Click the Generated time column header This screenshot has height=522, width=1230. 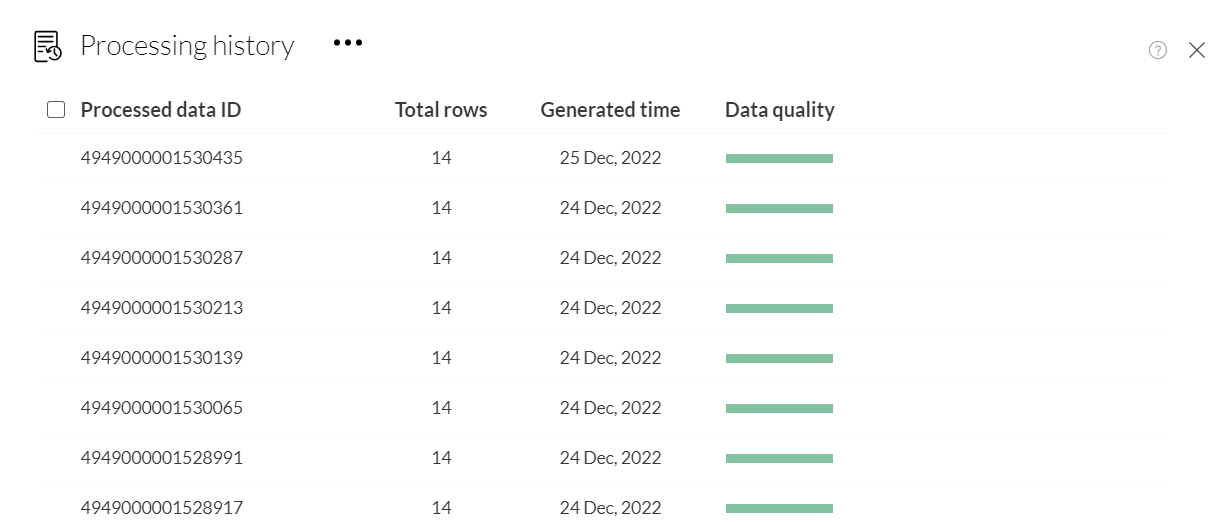(610, 110)
